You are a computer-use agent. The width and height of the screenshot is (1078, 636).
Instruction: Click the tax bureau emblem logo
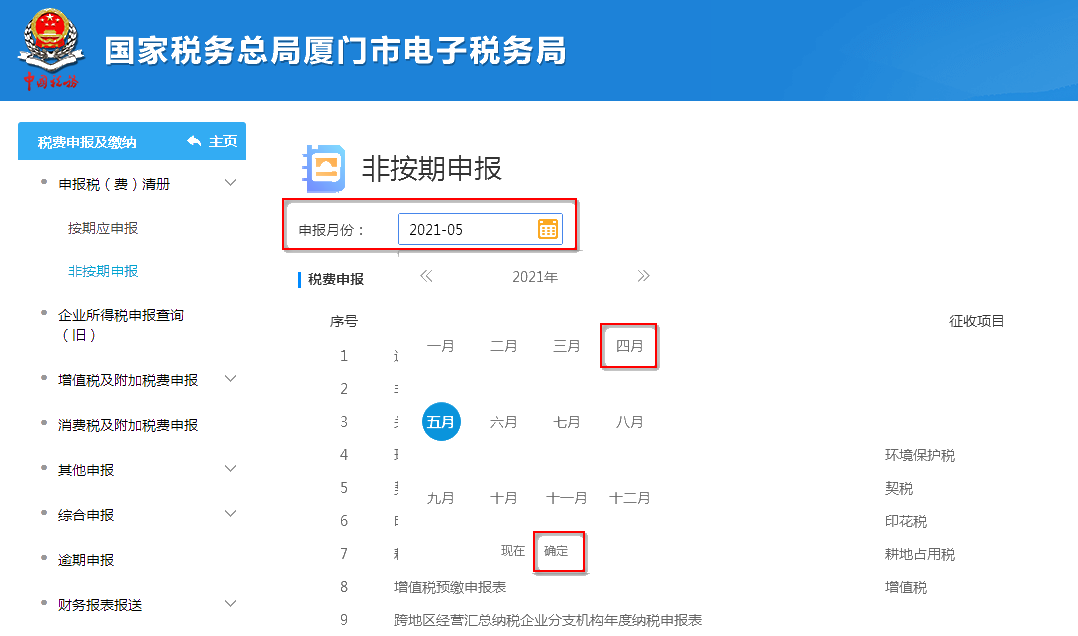coord(50,50)
